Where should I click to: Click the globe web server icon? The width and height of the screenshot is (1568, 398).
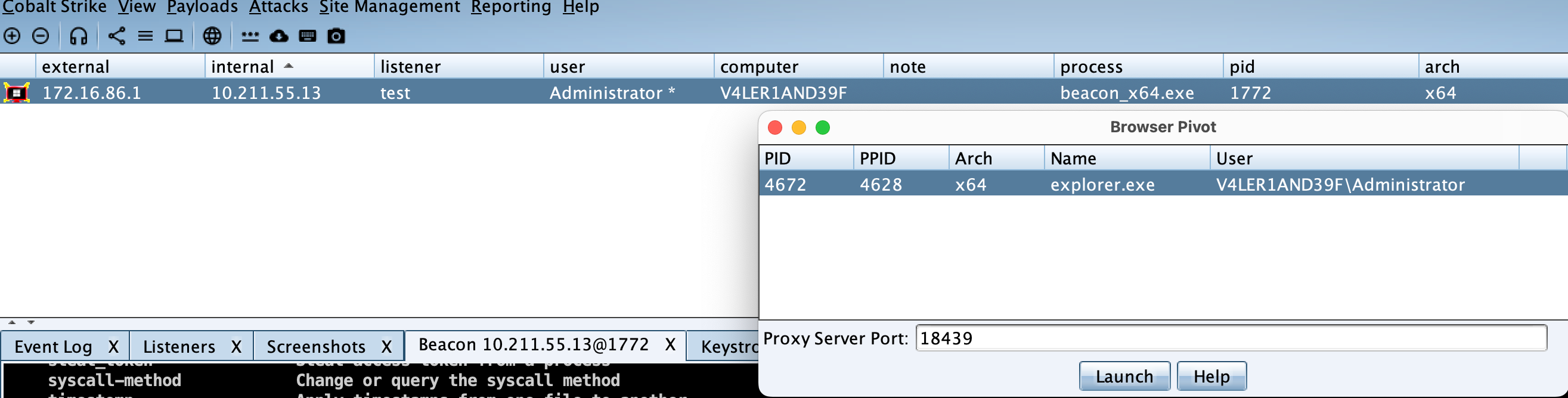(x=212, y=36)
